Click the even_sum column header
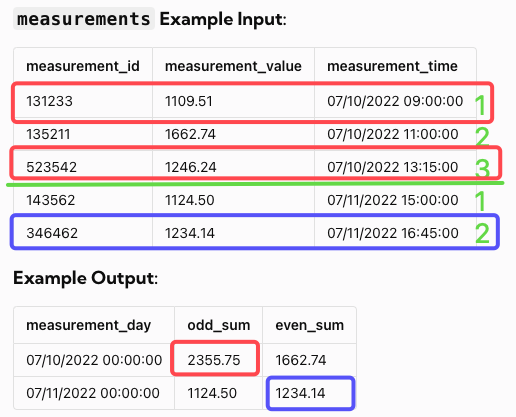Screen dimensions: 516x417 point(309,325)
